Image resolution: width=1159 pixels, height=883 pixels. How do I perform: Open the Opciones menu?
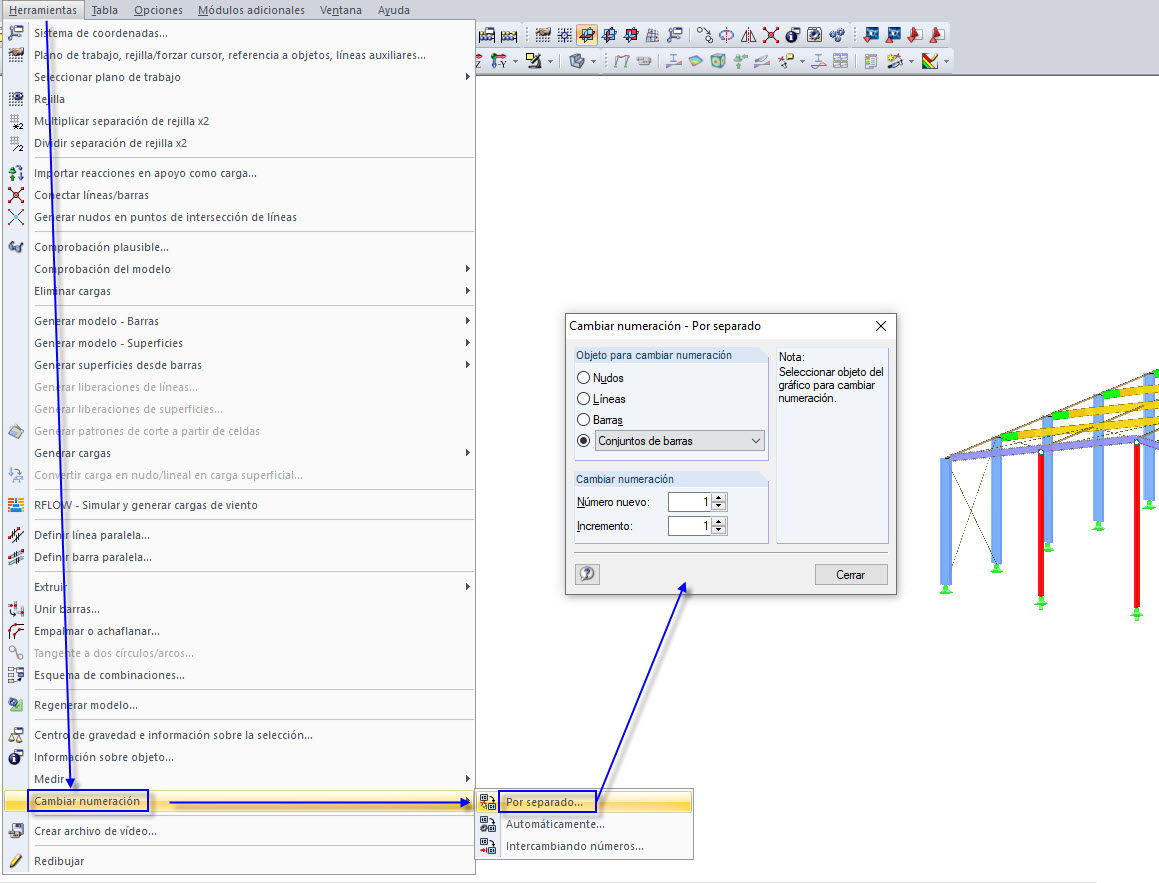(x=158, y=10)
